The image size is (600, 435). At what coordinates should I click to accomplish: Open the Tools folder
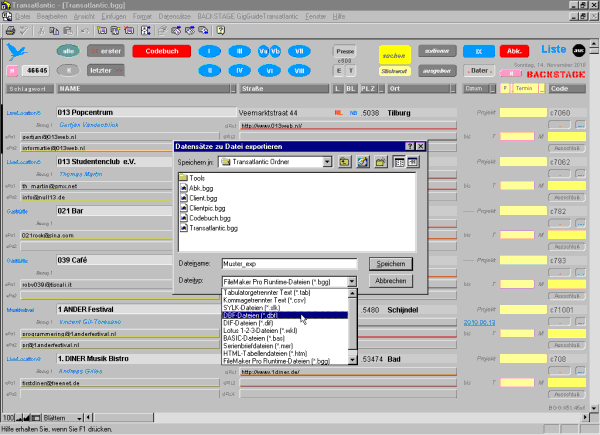coord(195,178)
